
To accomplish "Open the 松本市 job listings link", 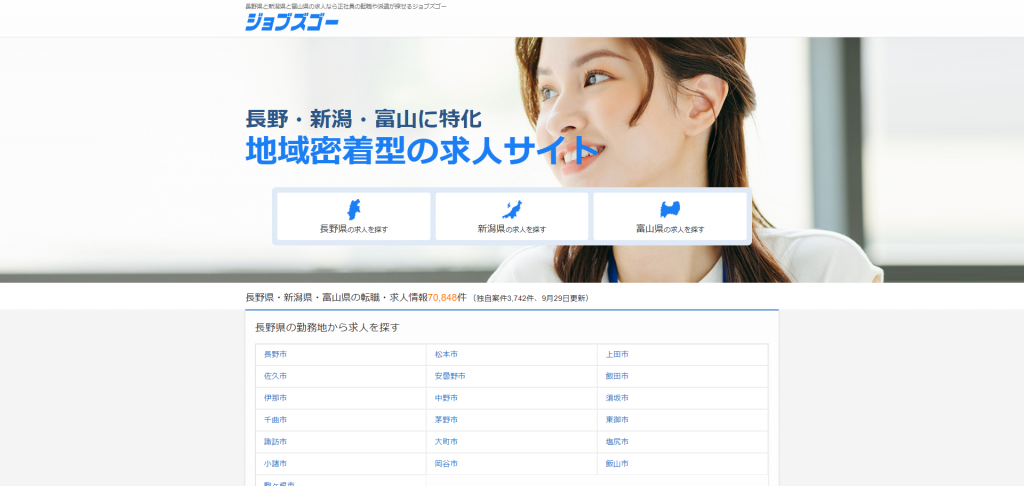I will (446, 354).
